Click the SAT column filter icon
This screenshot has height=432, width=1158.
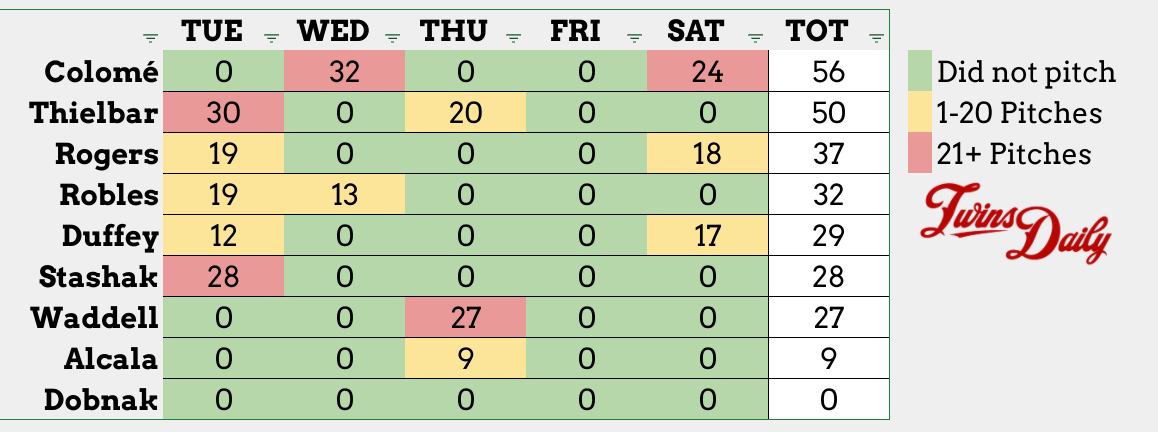coord(756,38)
